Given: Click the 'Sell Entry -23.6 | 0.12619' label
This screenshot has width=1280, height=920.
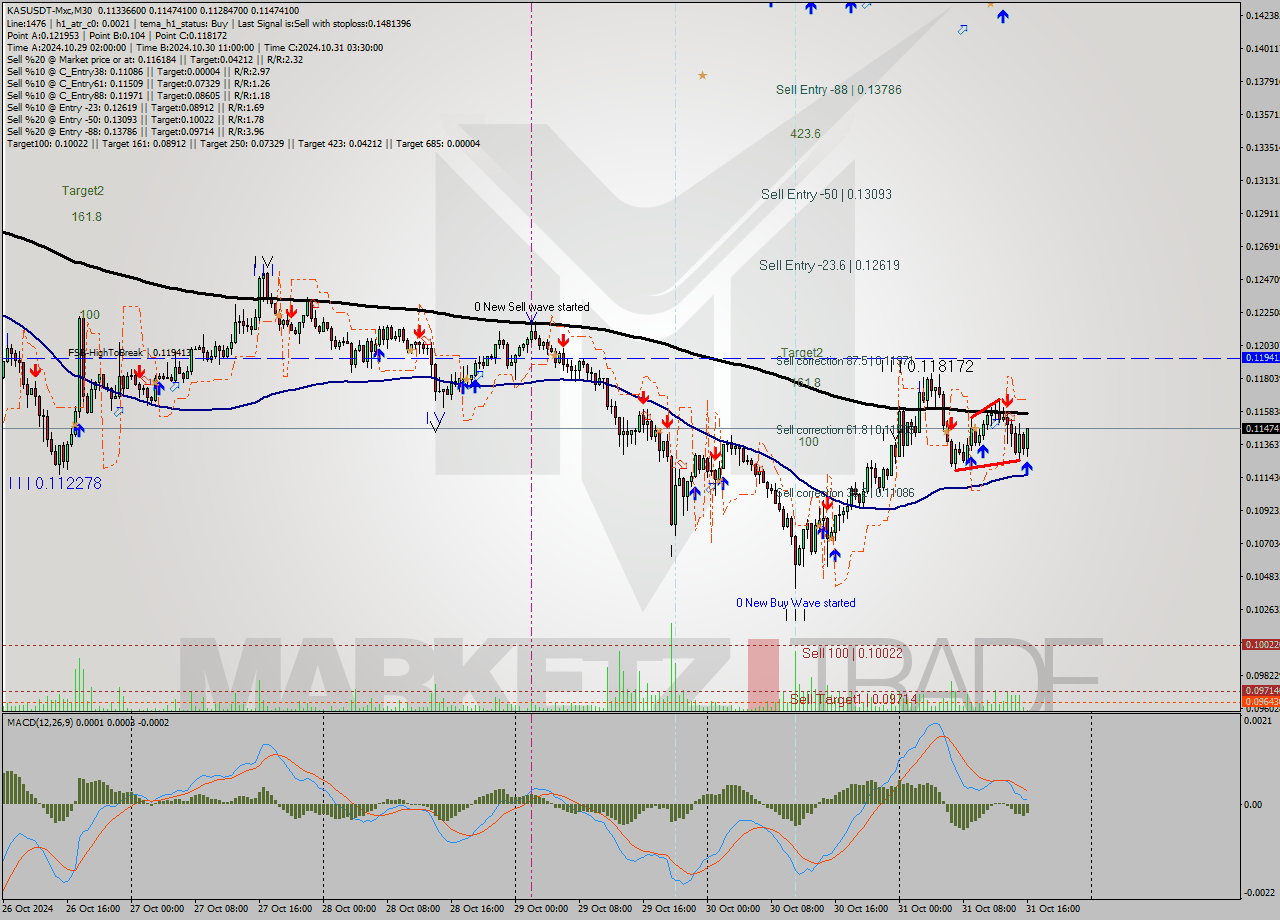Looking at the screenshot, I should pos(829,265).
